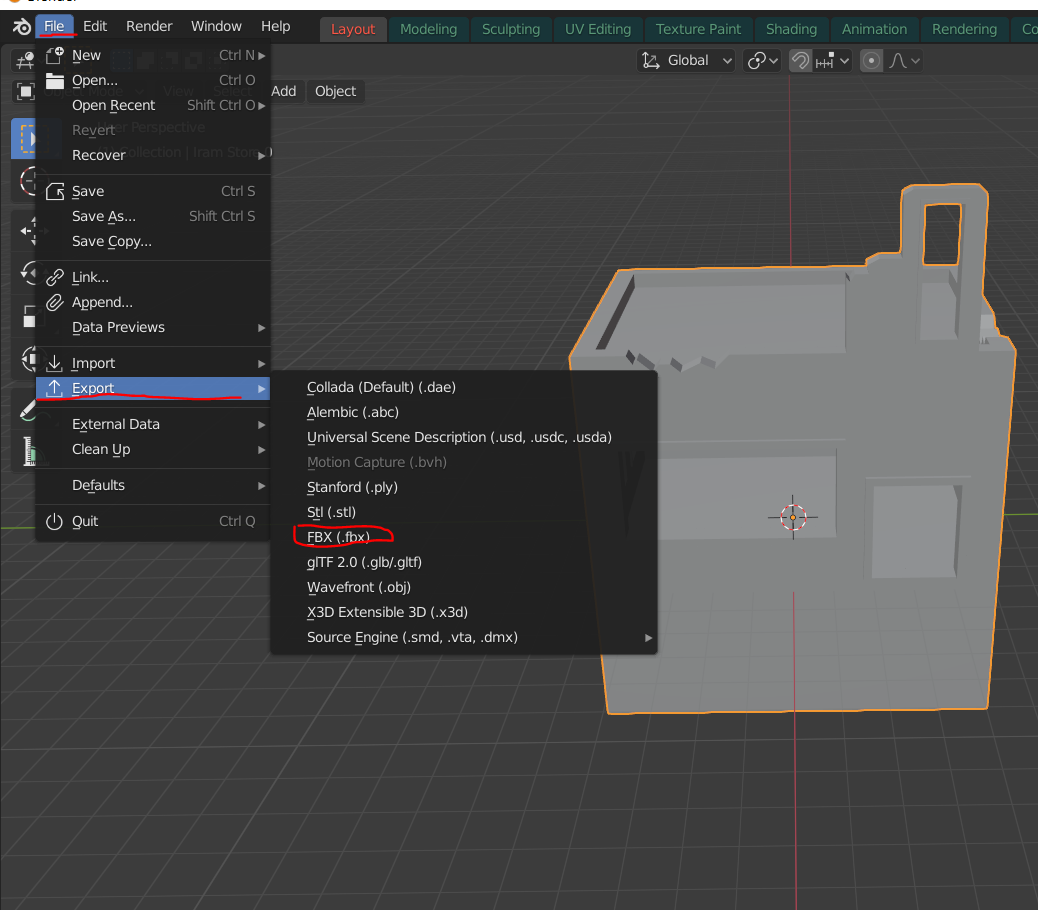The height and width of the screenshot is (910, 1038).
Task: Click the Append paperclip icon
Action: click(54, 302)
